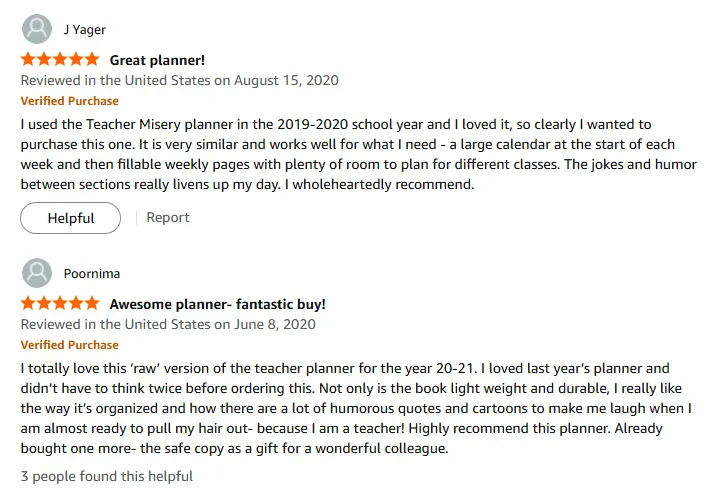
Task: Click J Yager's profile avatar icon
Action: (37, 29)
